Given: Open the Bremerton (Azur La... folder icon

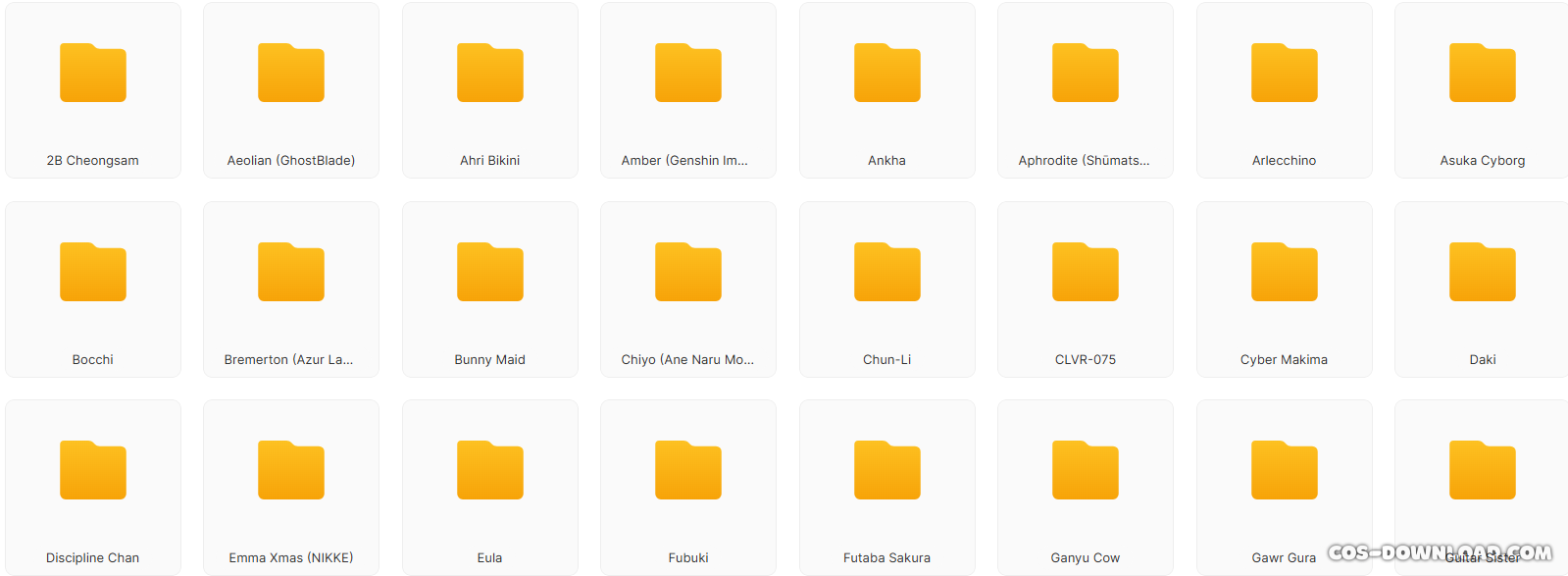Looking at the screenshot, I should (x=291, y=272).
